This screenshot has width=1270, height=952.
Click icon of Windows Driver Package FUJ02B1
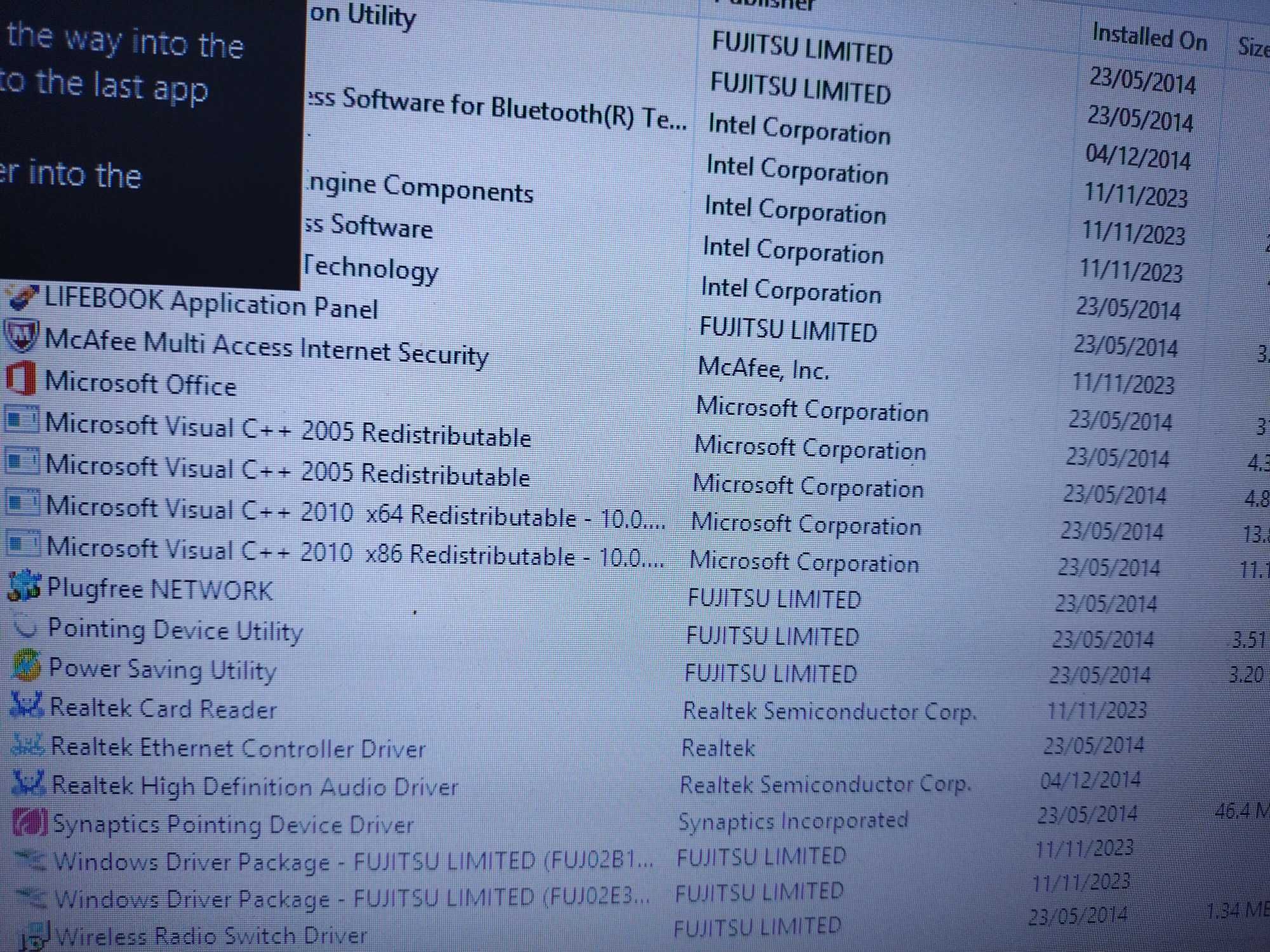pos(31,861)
